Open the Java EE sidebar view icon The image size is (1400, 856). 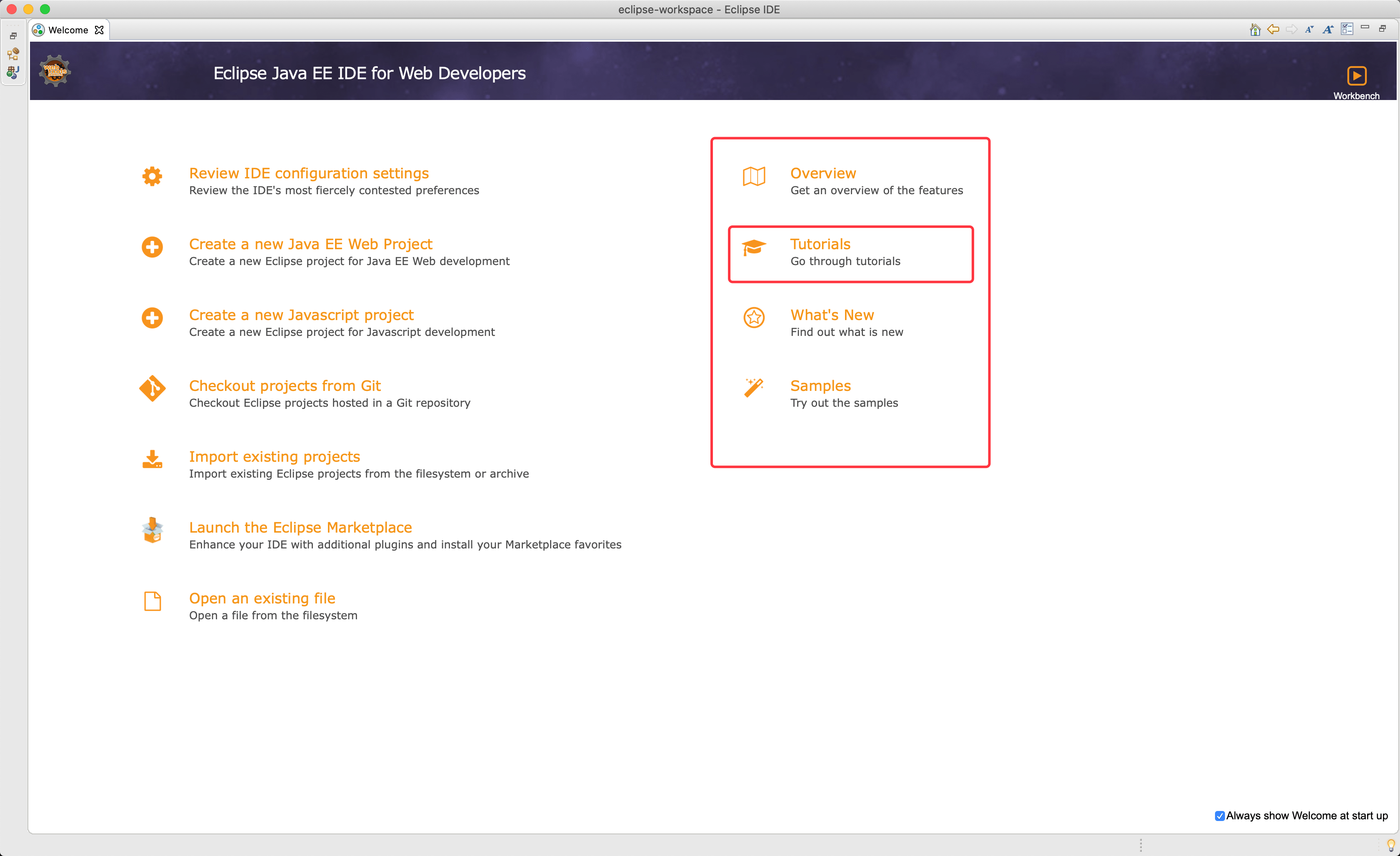pos(13,72)
